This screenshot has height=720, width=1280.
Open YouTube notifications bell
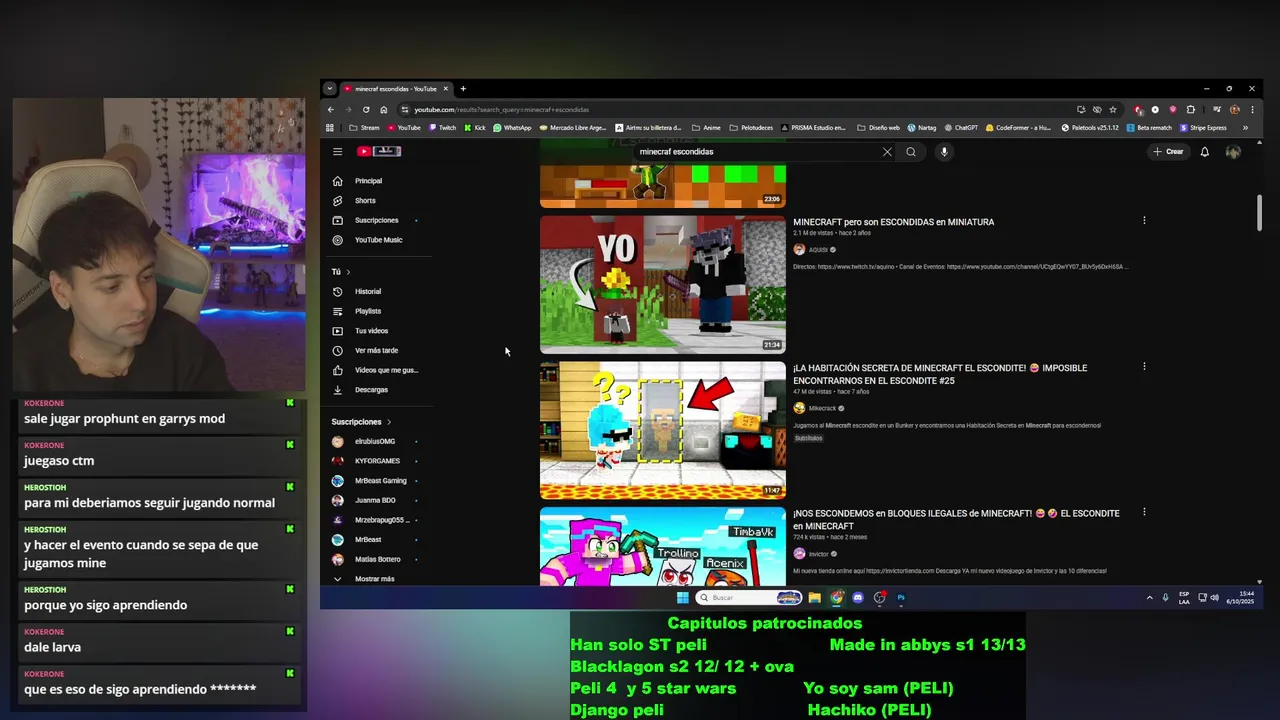1205,152
